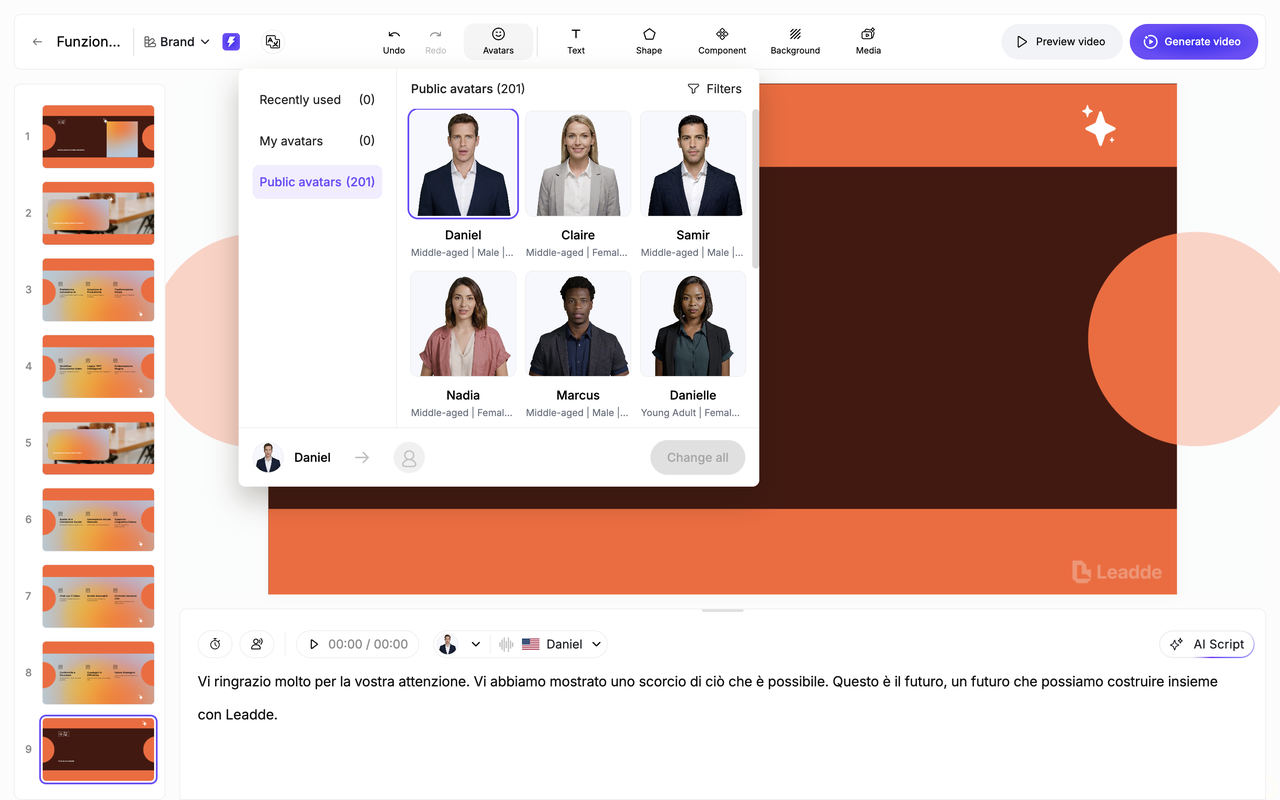Viewport: 1280px width, 800px height.
Task: Expand the Brand dropdown
Action: point(177,42)
